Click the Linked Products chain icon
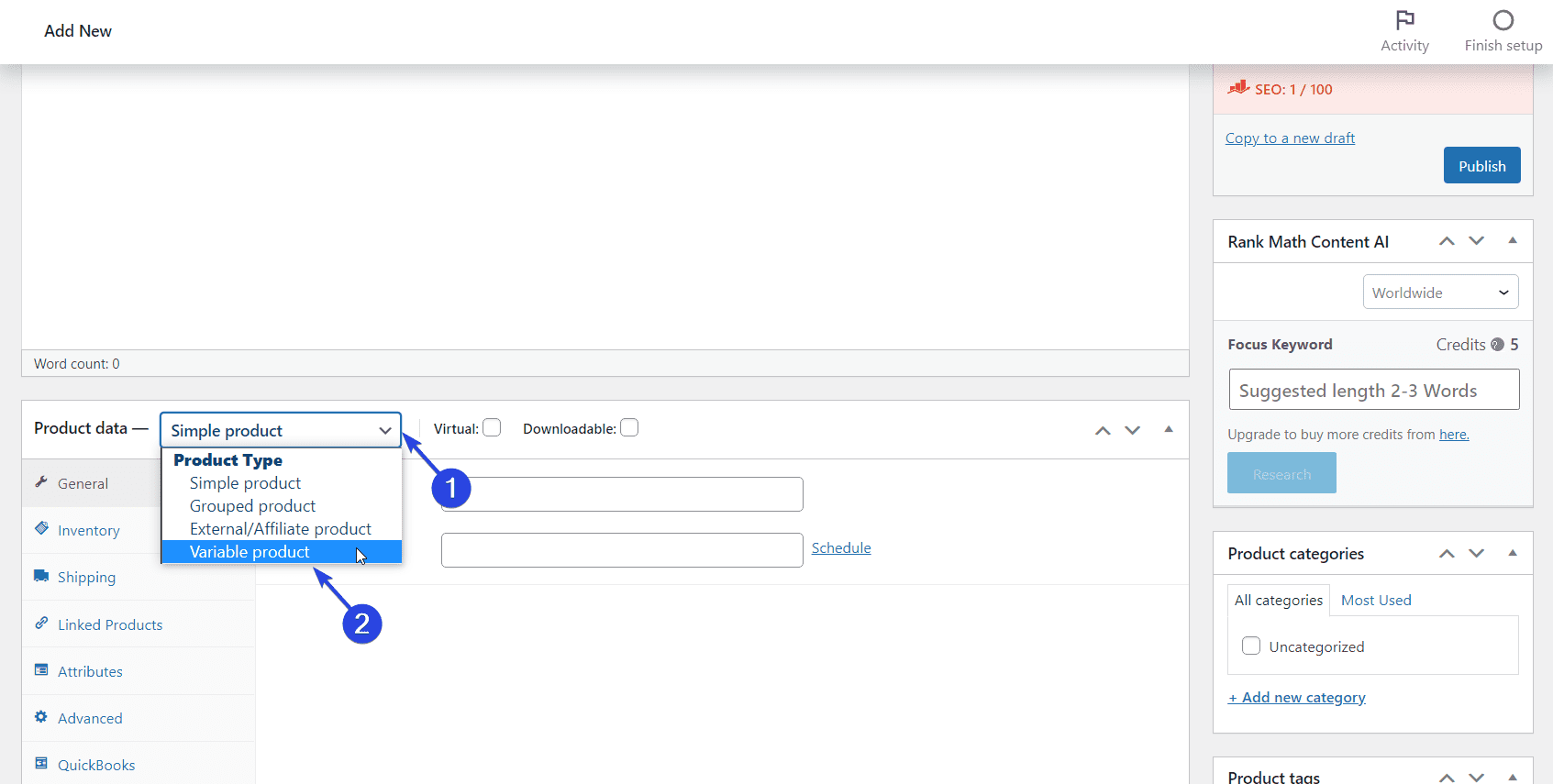Viewport: 1553px width, 784px height. pos(41,624)
